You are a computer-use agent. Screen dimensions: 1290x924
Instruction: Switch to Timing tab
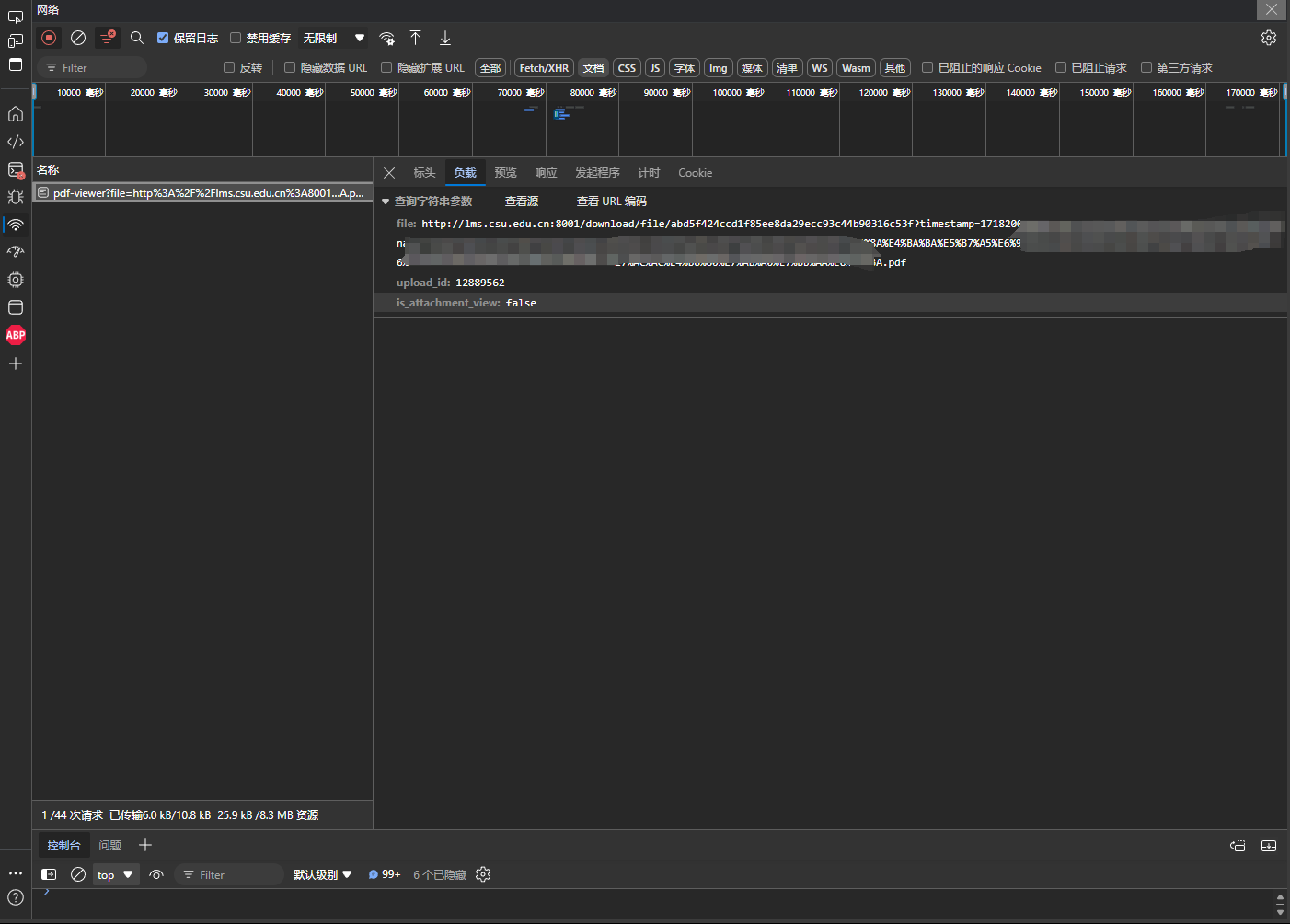(649, 173)
